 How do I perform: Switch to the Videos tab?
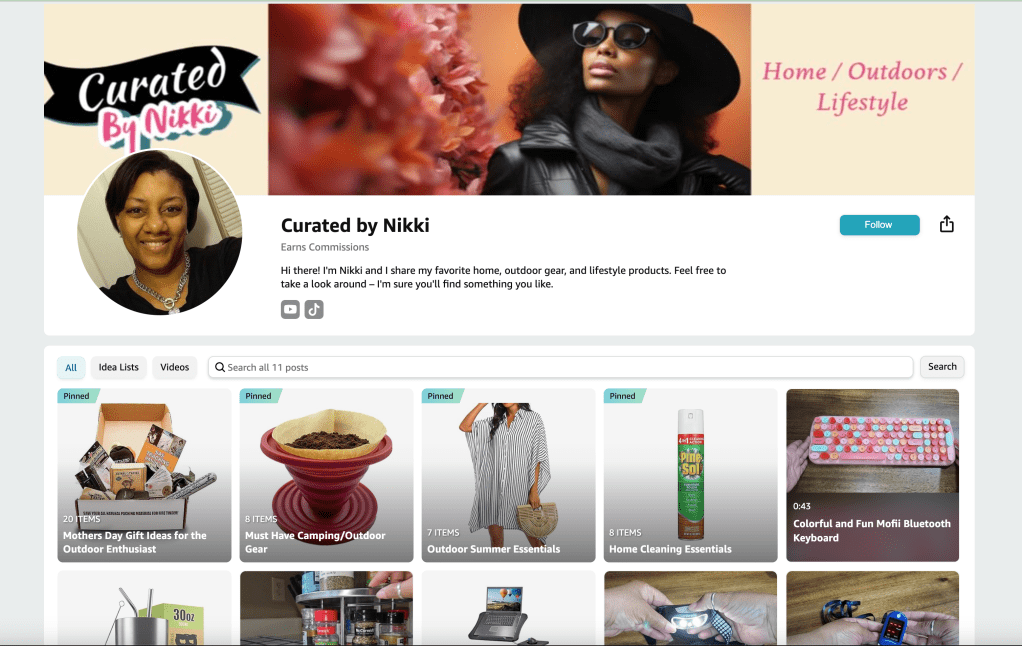(x=175, y=367)
